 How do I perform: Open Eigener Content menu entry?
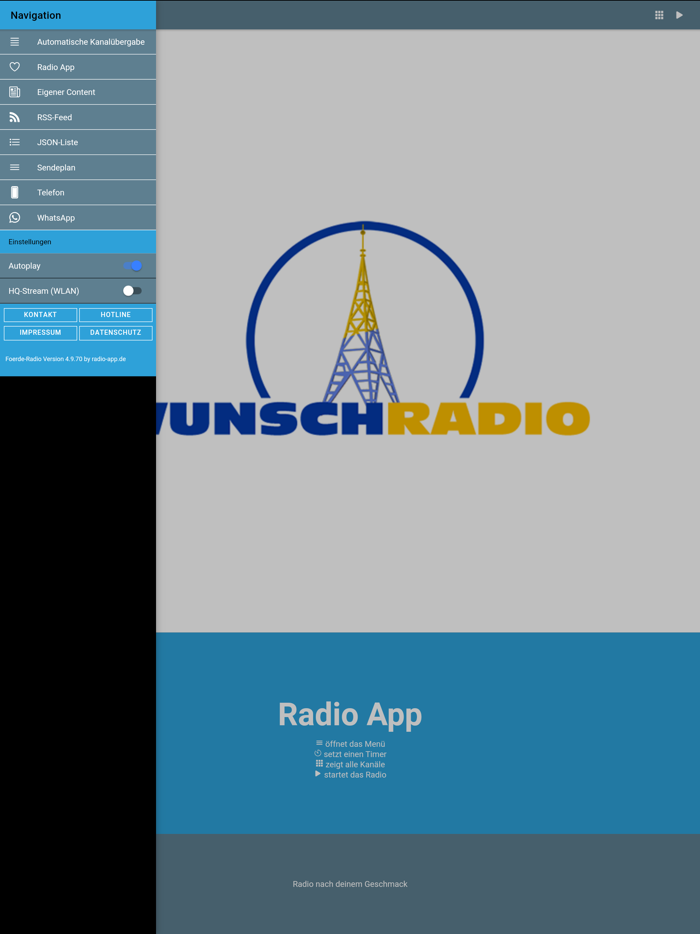(78, 92)
